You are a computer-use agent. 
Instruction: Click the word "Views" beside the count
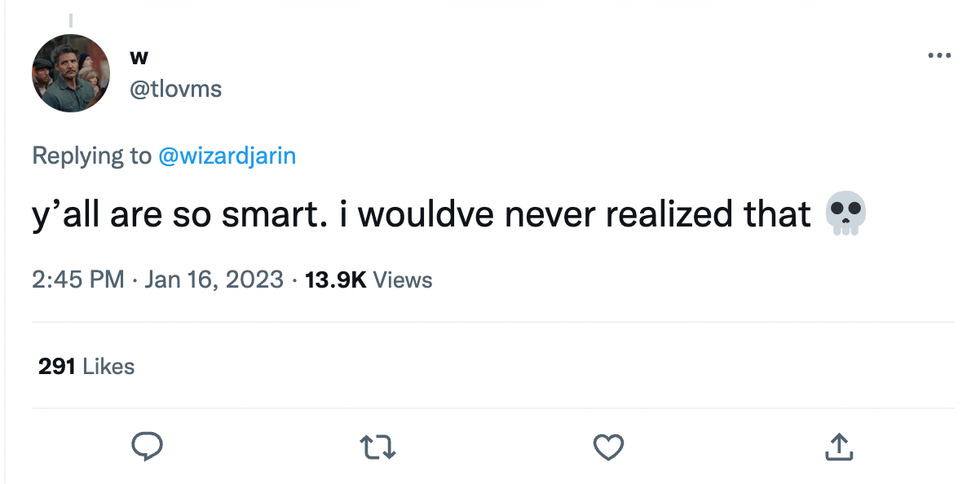tap(402, 279)
